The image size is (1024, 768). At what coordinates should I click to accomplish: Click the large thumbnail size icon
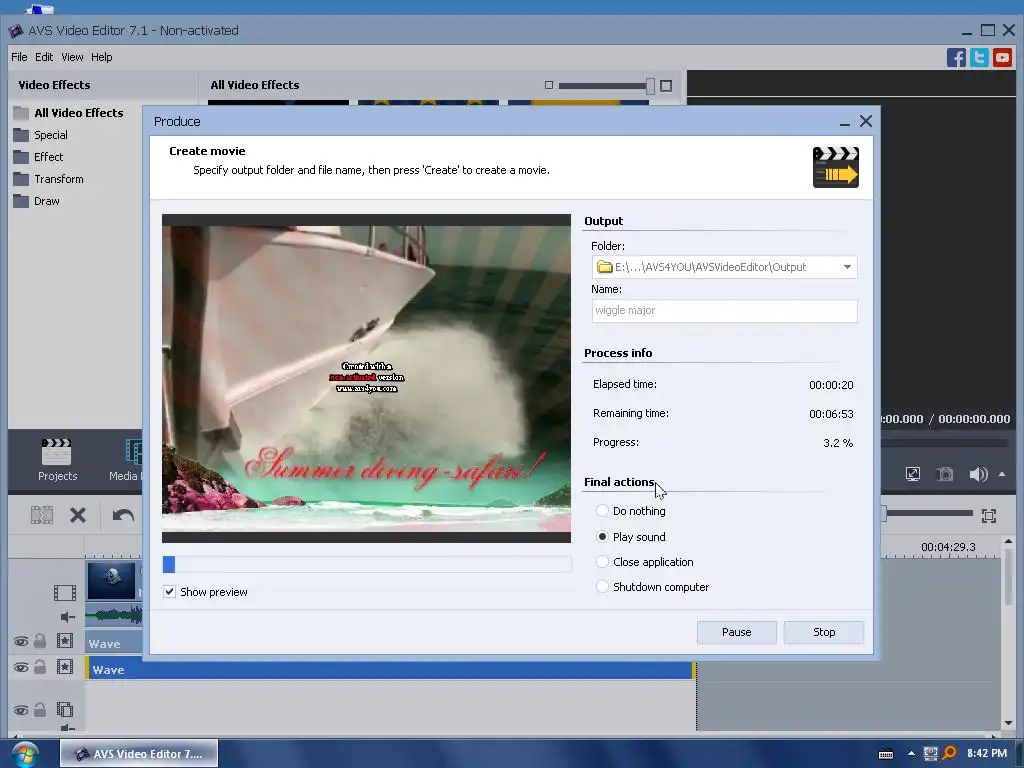[x=665, y=86]
